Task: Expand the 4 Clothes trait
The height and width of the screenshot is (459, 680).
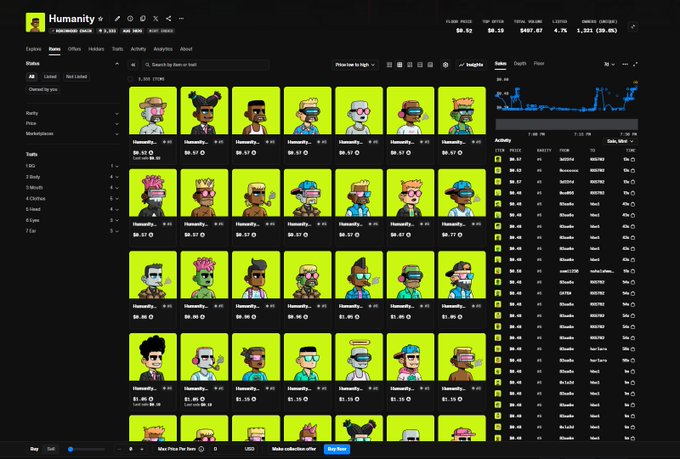Action: [72, 199]
